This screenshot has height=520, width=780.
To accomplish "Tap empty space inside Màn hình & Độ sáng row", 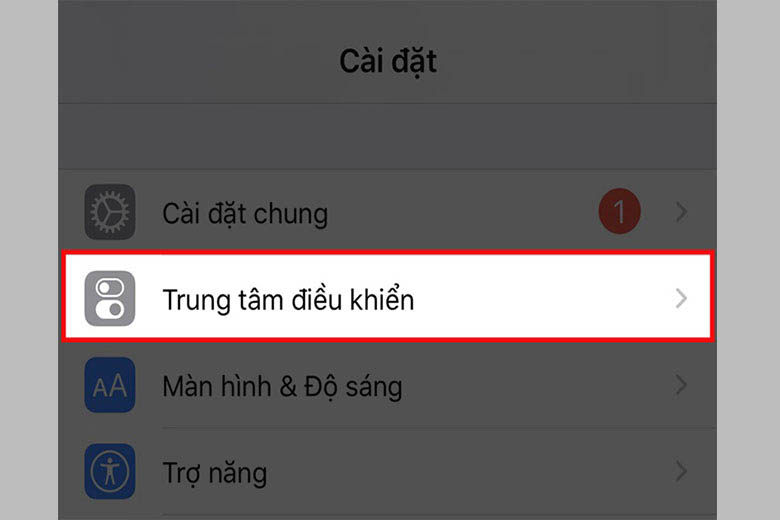I will pyautogui.click(x=537, y=385).
